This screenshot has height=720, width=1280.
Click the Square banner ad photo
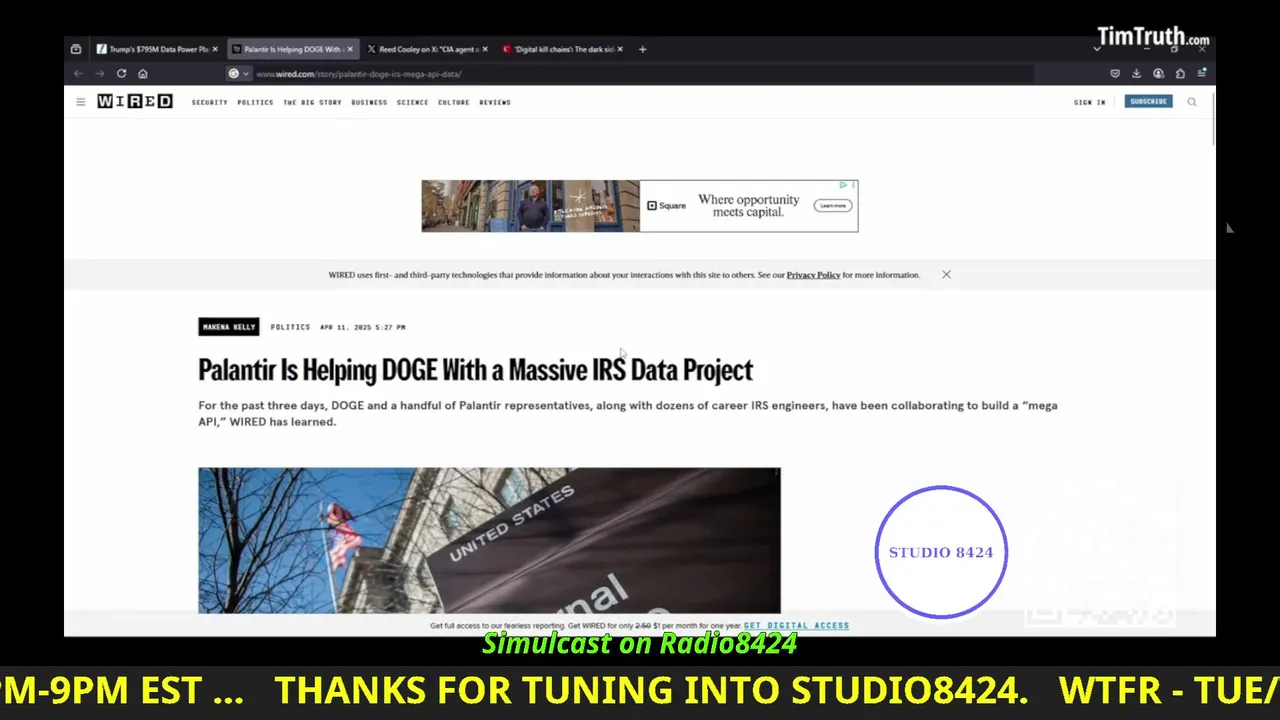530,206
